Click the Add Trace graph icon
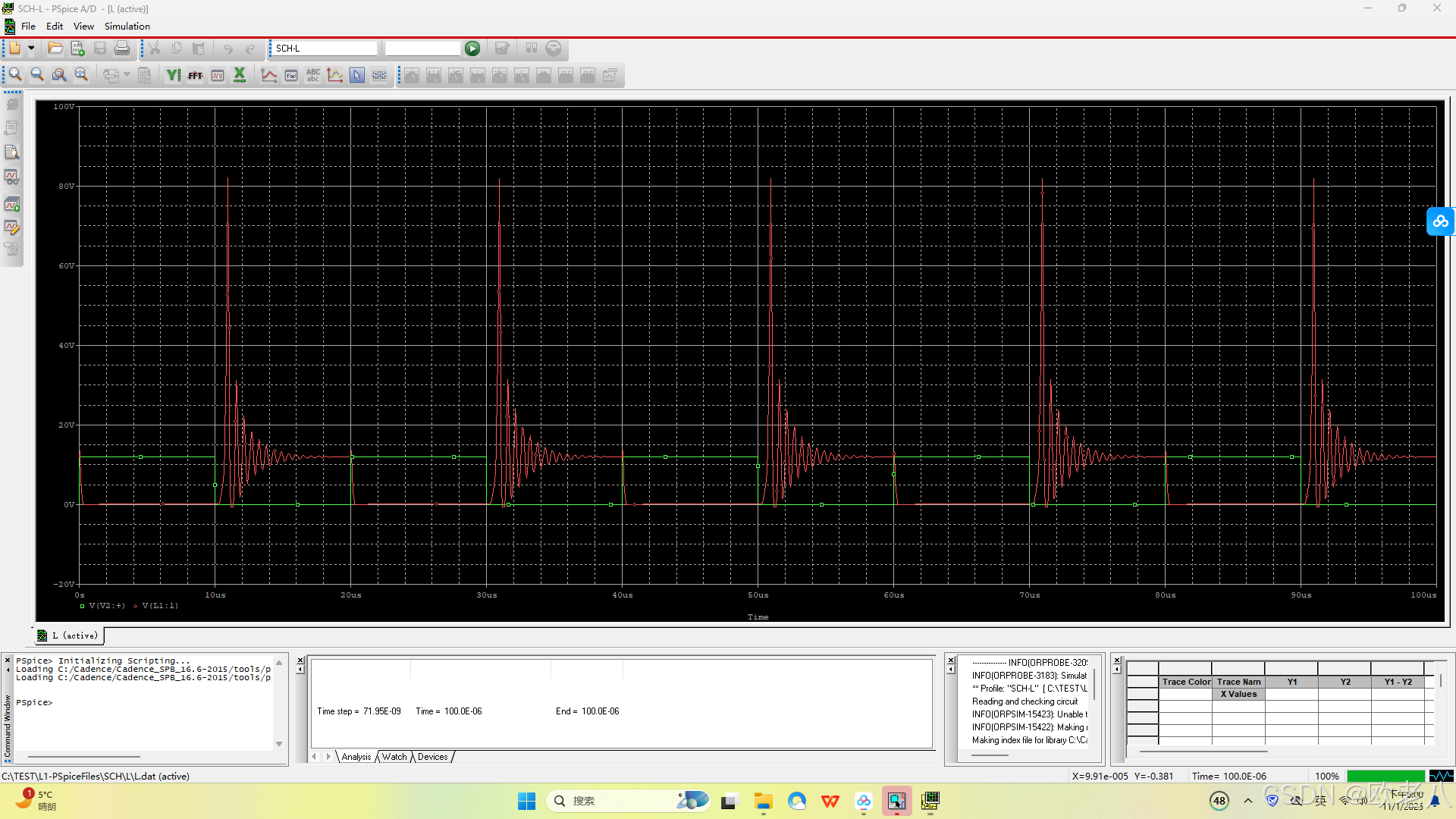Screen dimensions: 1456x819 click(x=268, y=75)
